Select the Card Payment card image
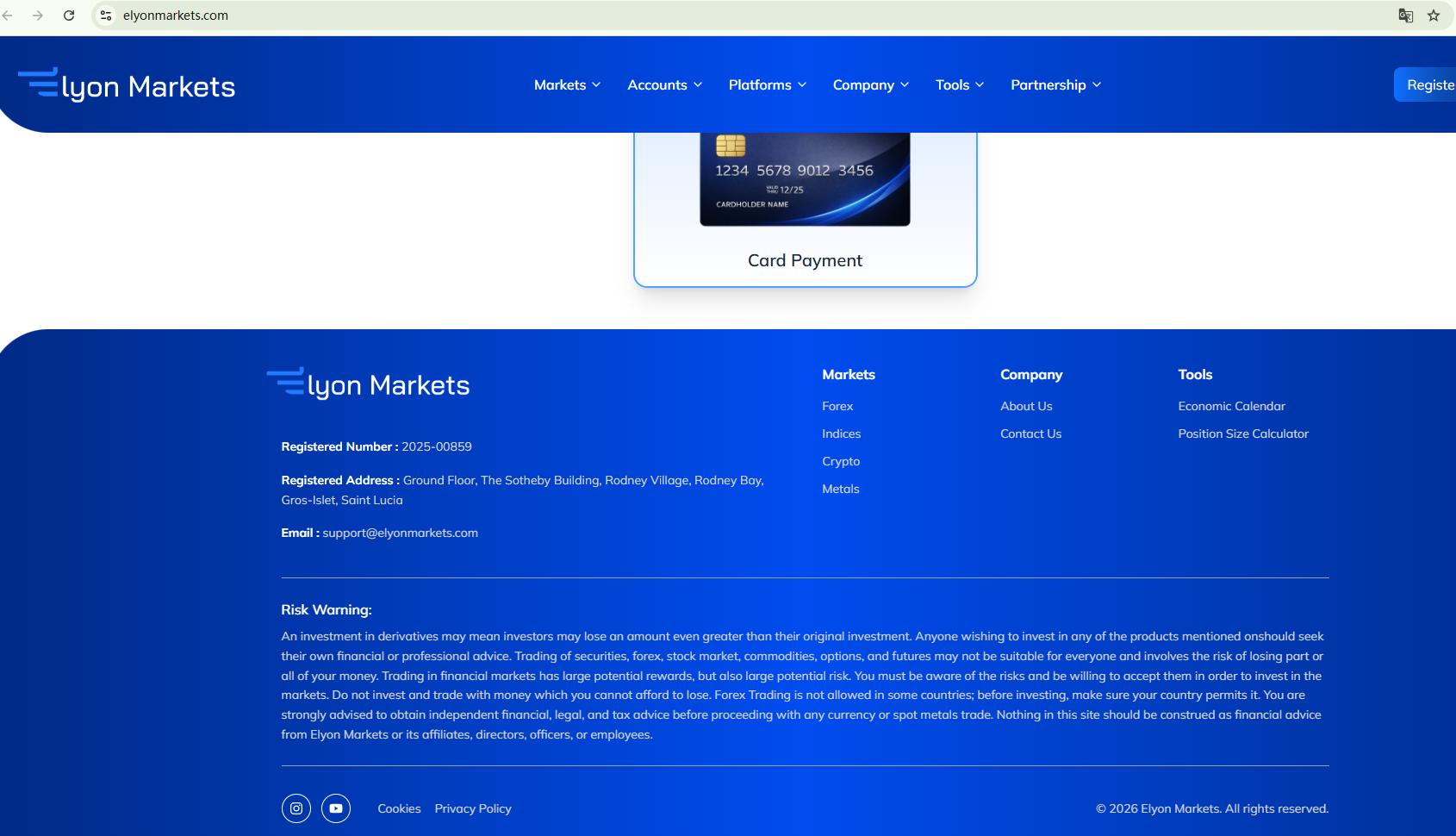This screenshot has width=1456, height=836. 805,179
